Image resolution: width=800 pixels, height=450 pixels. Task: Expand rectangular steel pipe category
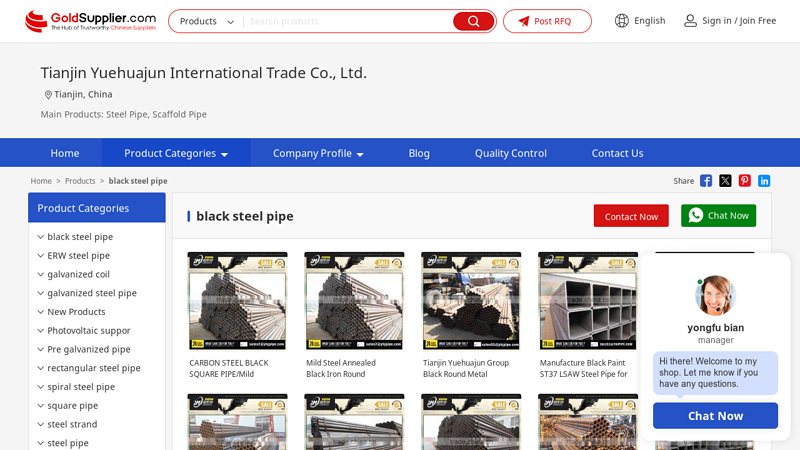40,368
